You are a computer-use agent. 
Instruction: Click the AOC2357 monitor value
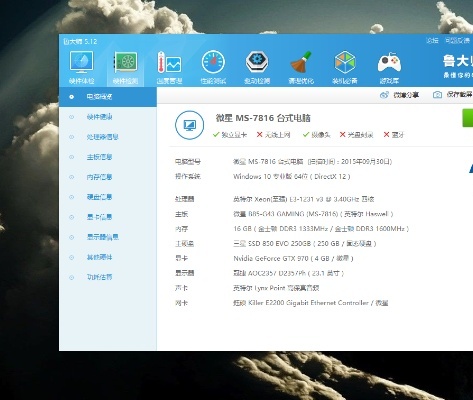pos(288,273)
